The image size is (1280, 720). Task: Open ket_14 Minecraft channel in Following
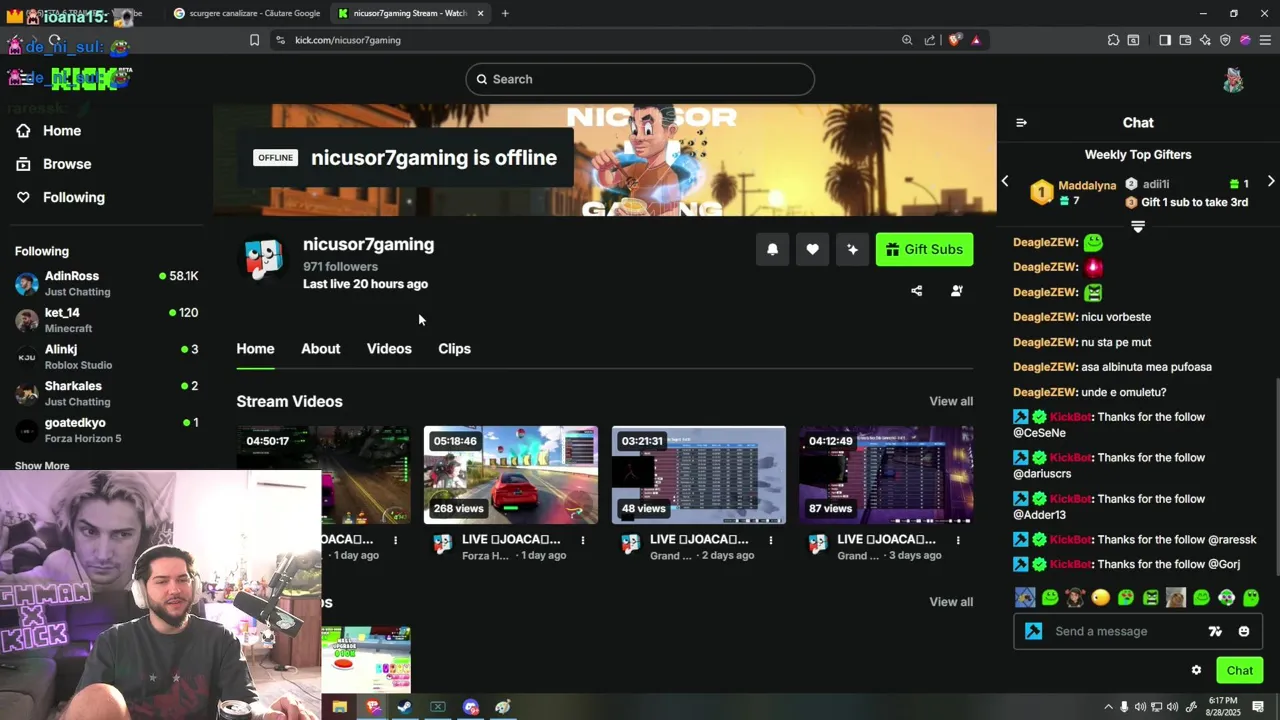pyautogui.click(x=106, y=320)
